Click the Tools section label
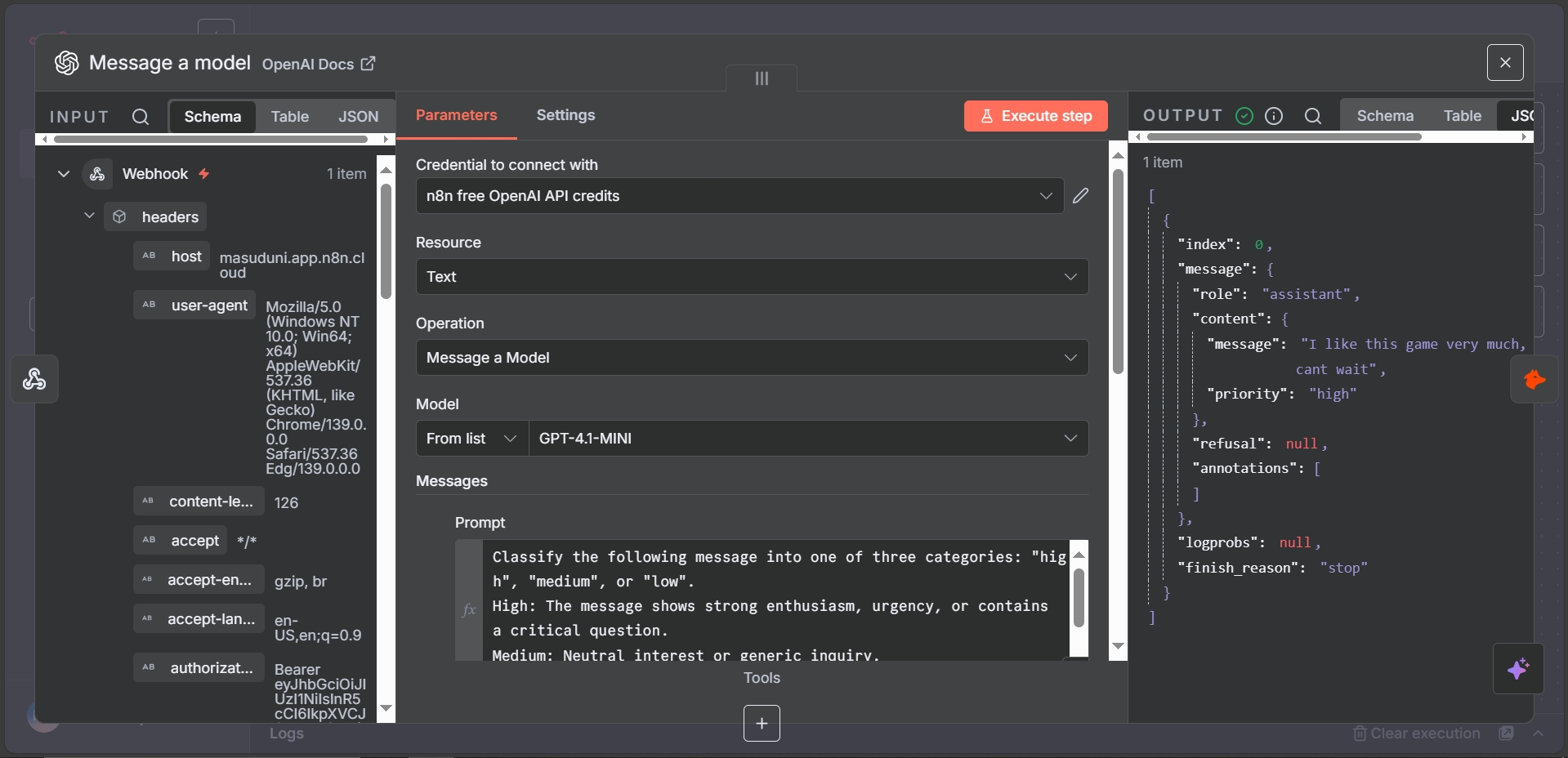The height and width of the screenshot is (758, 1568). coord(762,678)
